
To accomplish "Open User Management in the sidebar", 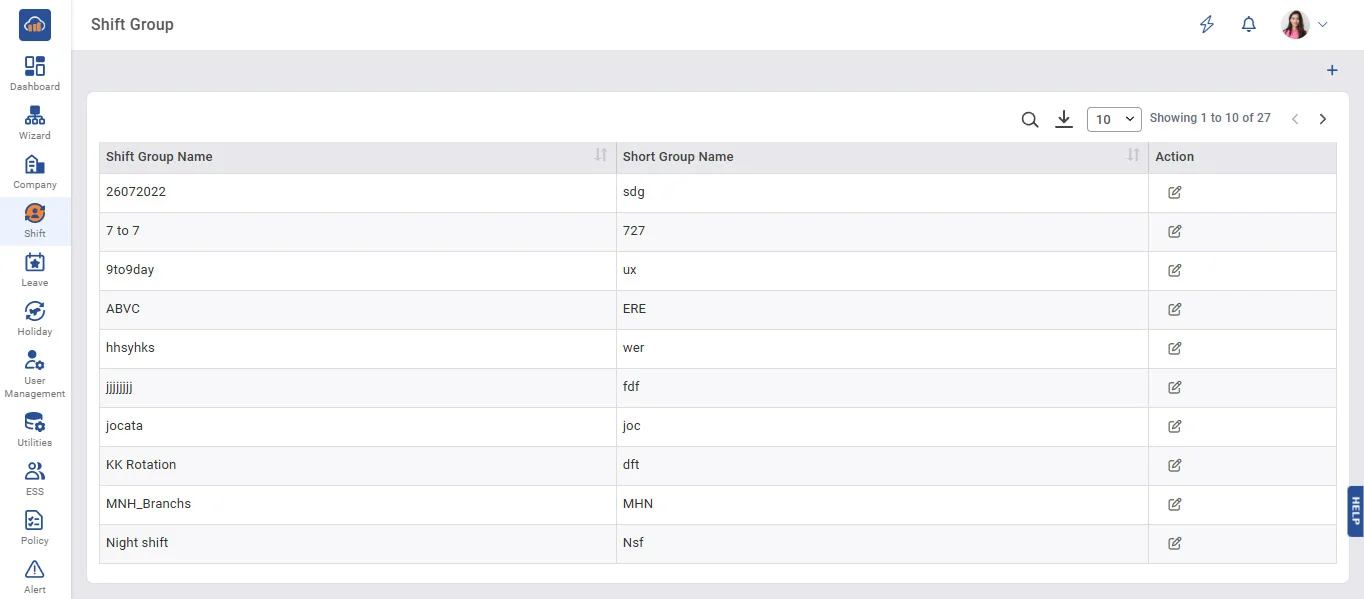I will pos(35,374).
